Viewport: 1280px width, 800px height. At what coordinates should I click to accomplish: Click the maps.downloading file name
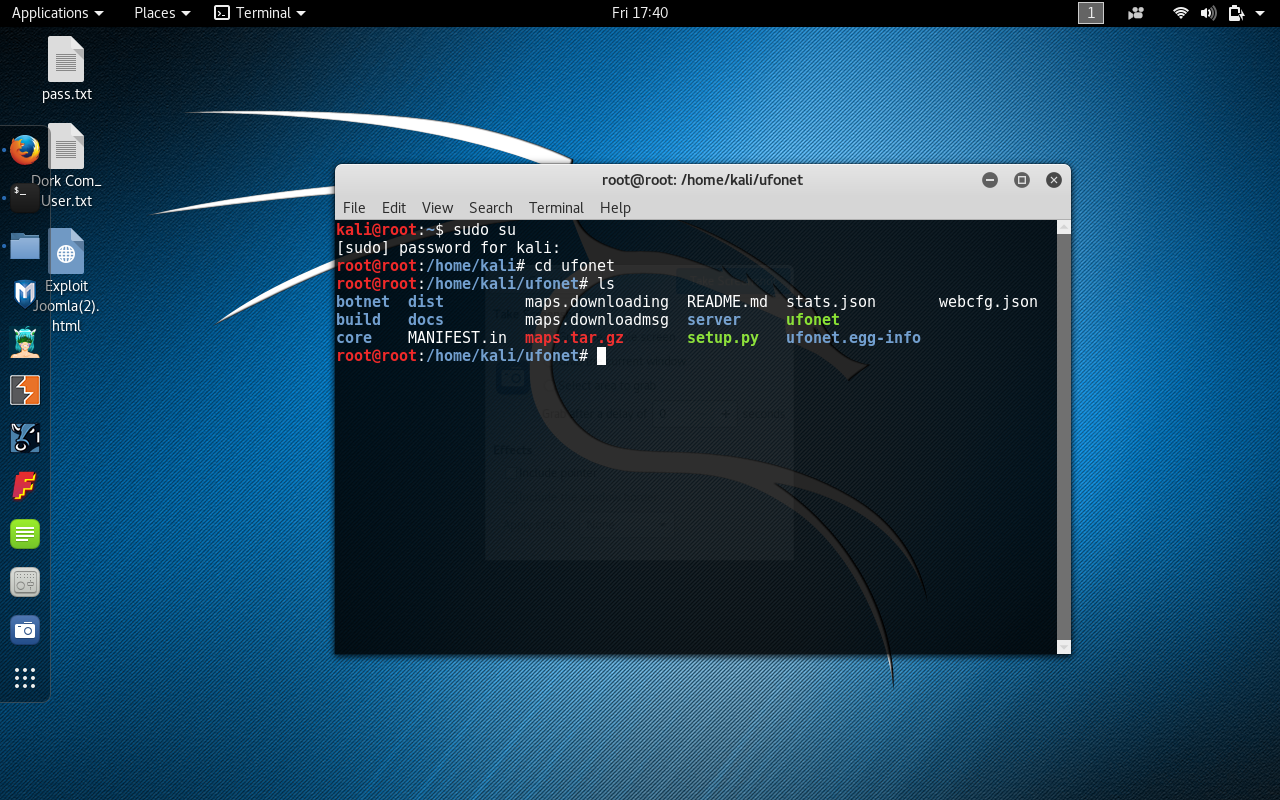click(x=597, y=302)
